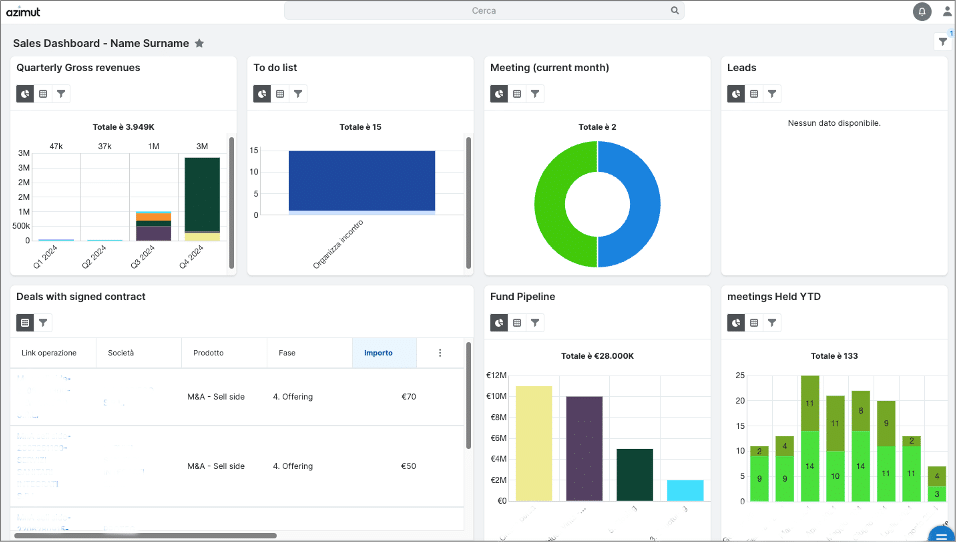Sort by Società column header
Viewport: 956px width, 542px height.
click(x=139, y=353)
